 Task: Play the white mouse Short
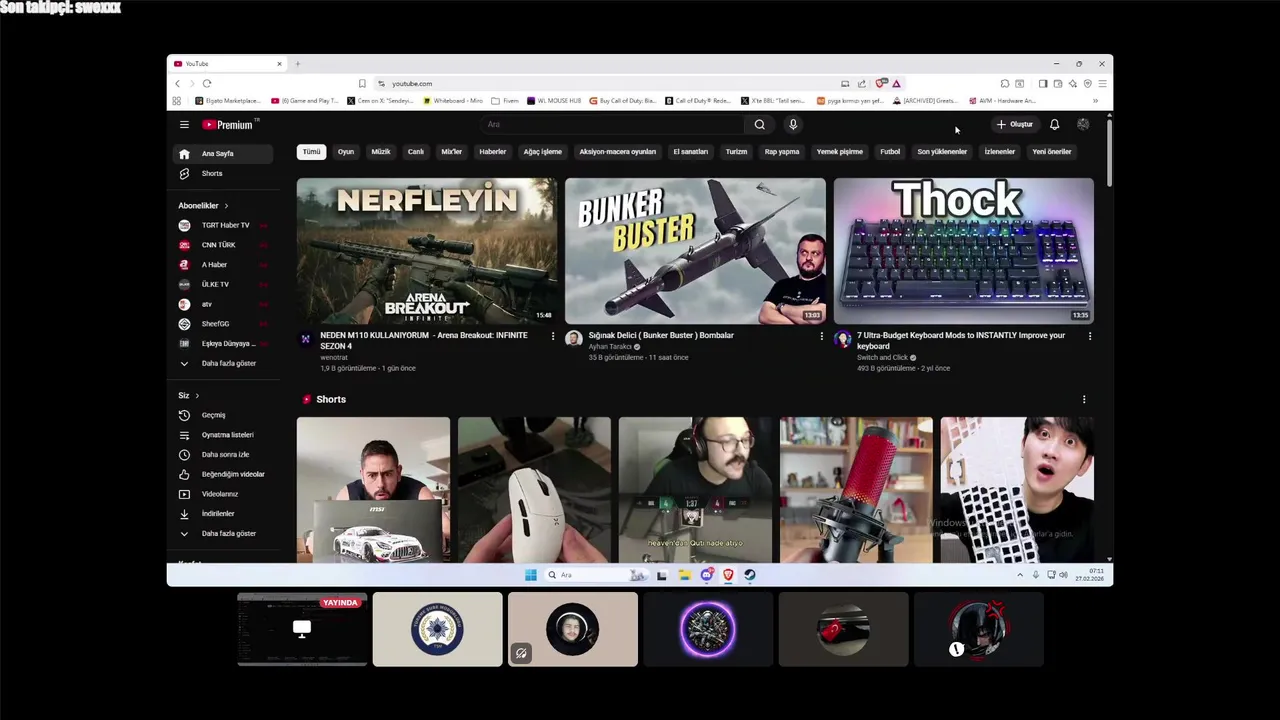(x=534, y=490)
